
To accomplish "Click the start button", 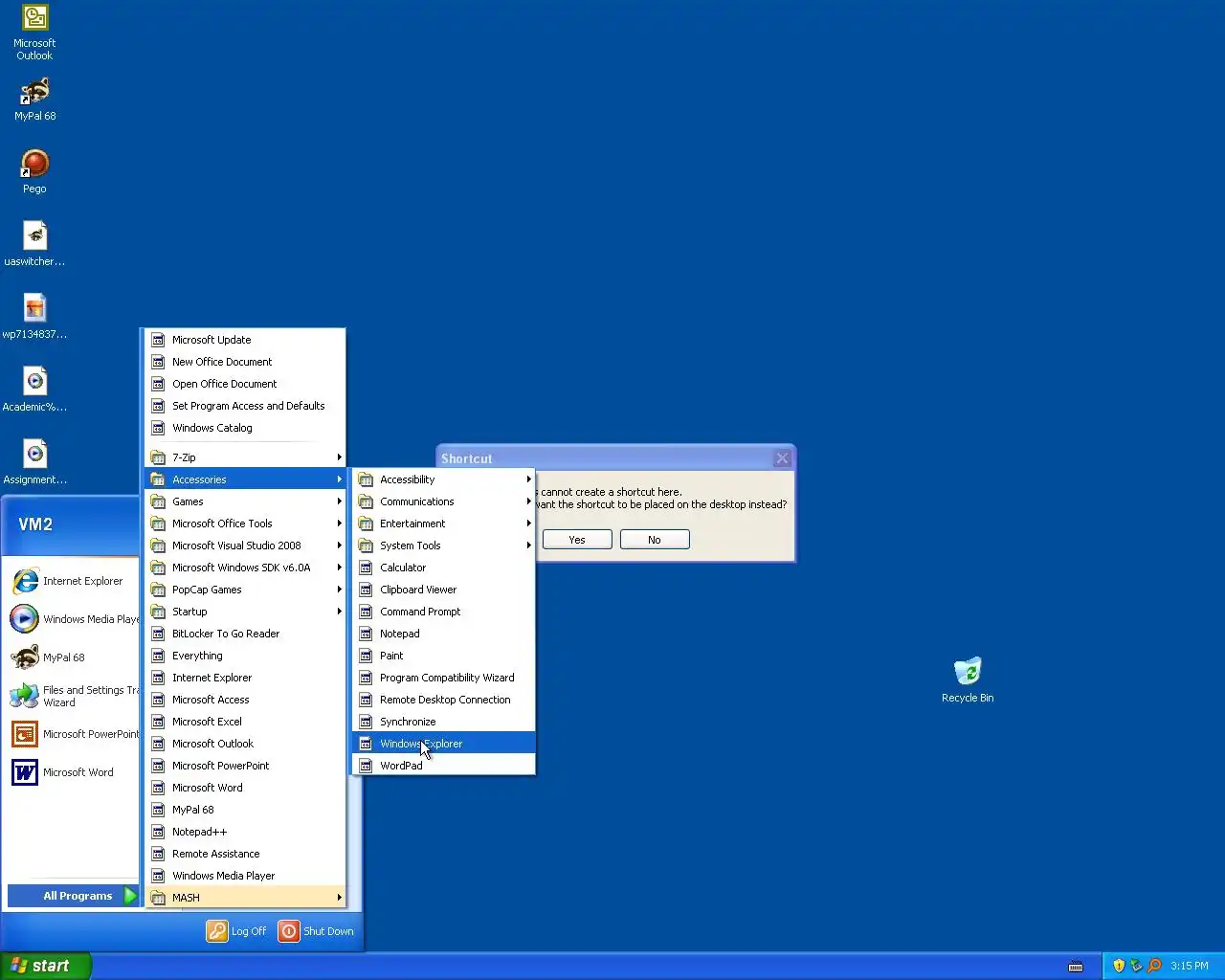I will 46,966.
